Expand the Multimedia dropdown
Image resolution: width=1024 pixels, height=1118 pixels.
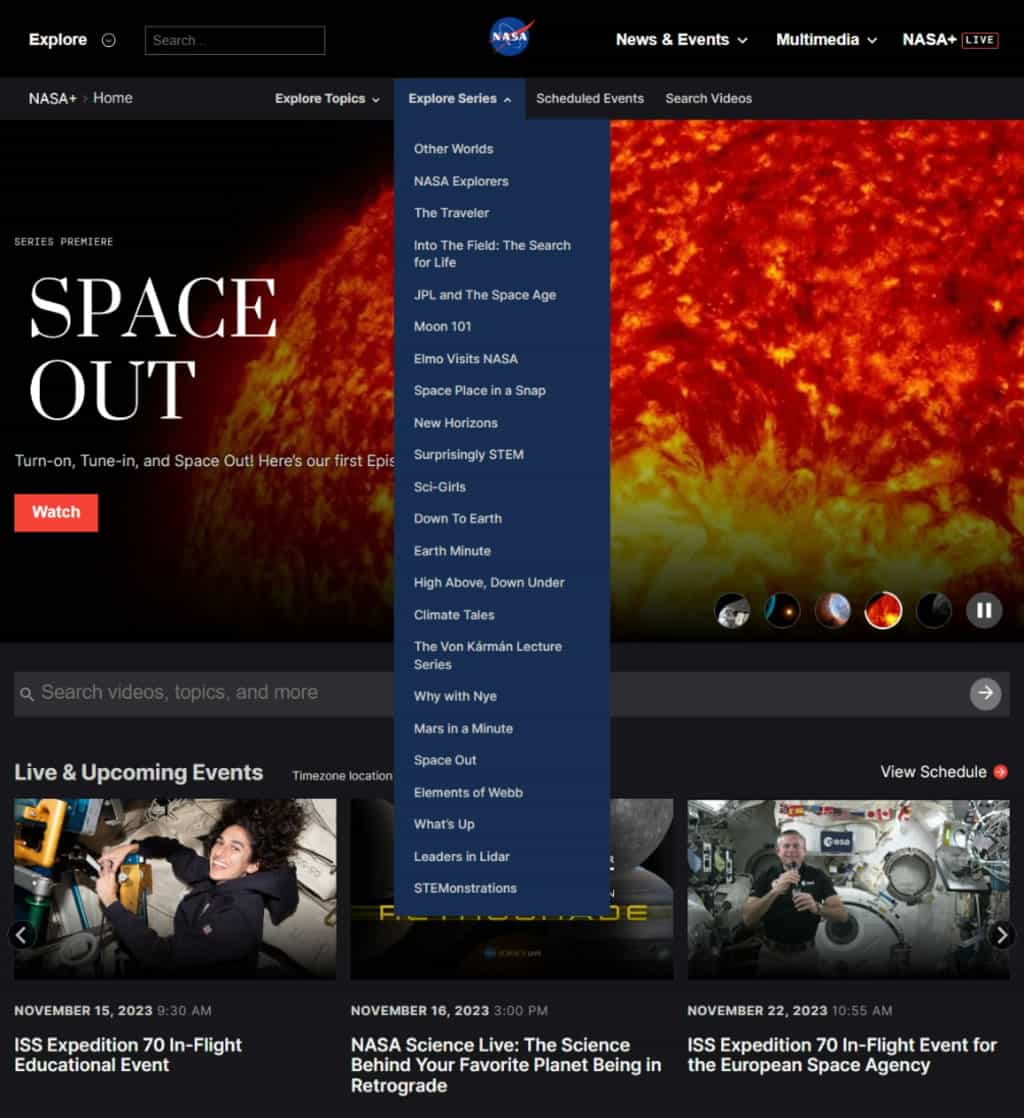pyautogui.click(x=826, y=40)
